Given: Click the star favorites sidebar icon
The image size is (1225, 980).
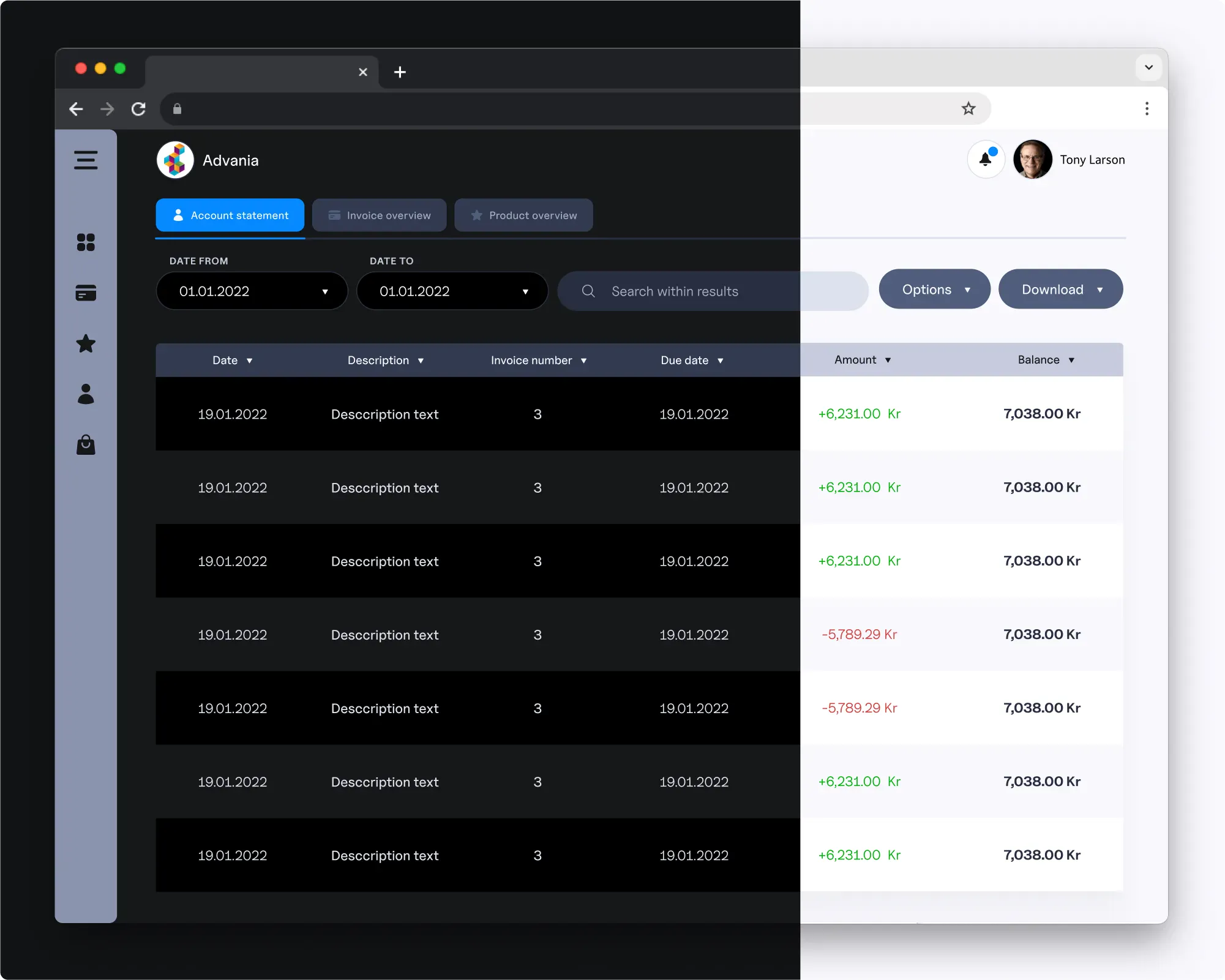Looking at the screenshot, I should (86, 343).
